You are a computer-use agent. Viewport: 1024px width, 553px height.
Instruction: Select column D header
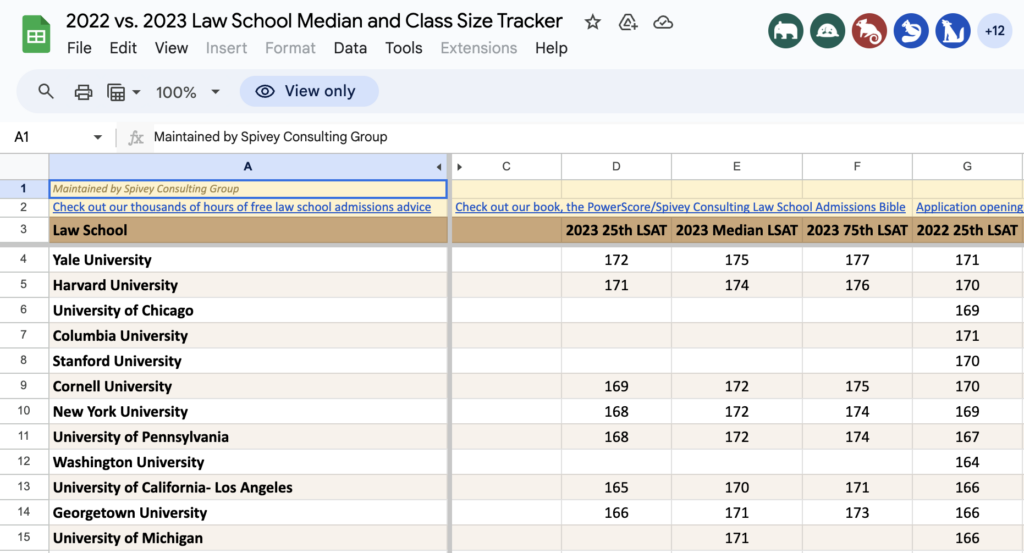pyautogui.click(x=616, y=166)
